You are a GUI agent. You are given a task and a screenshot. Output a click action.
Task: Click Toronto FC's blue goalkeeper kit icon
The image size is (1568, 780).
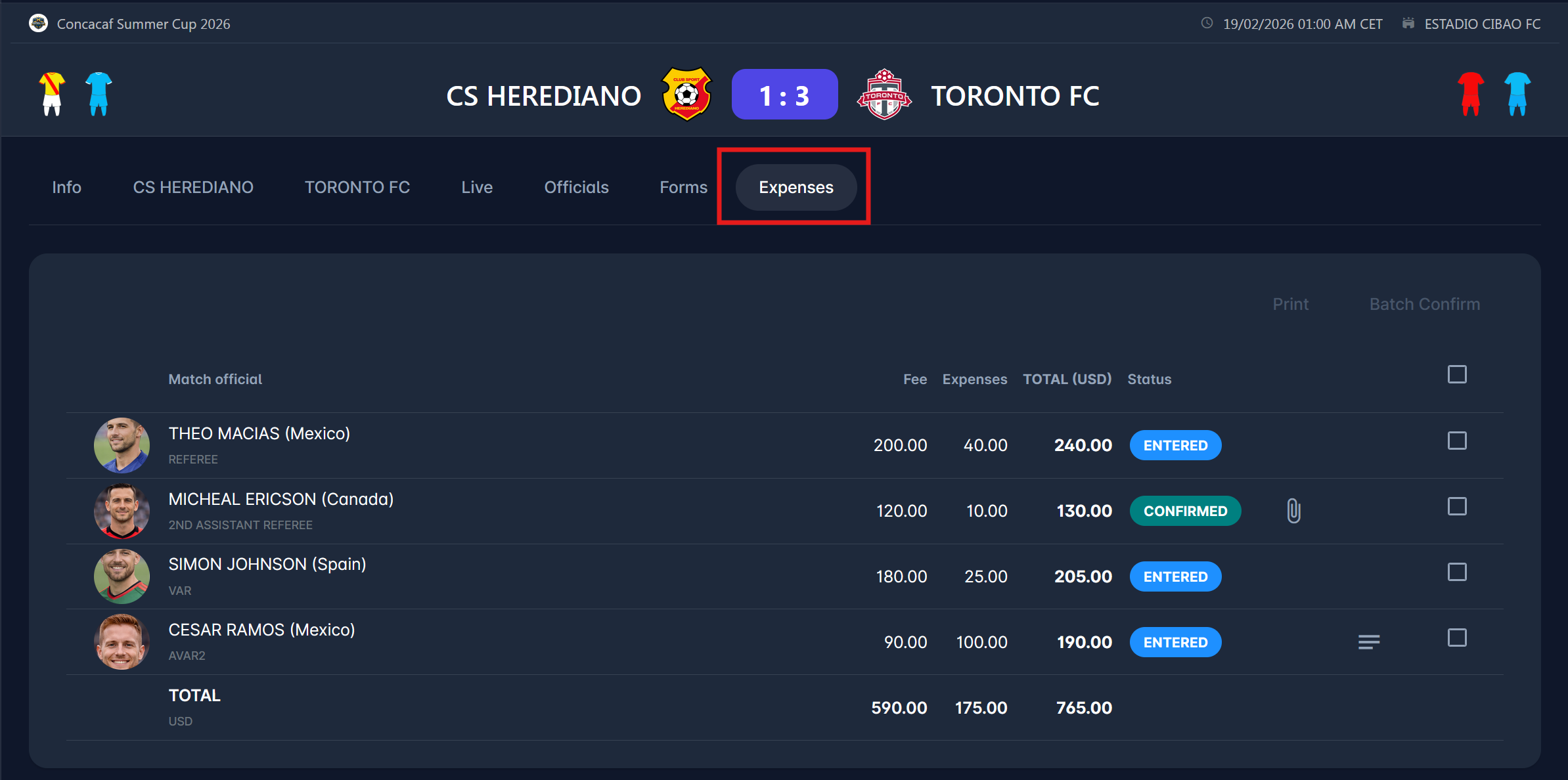click(1517, 94)
